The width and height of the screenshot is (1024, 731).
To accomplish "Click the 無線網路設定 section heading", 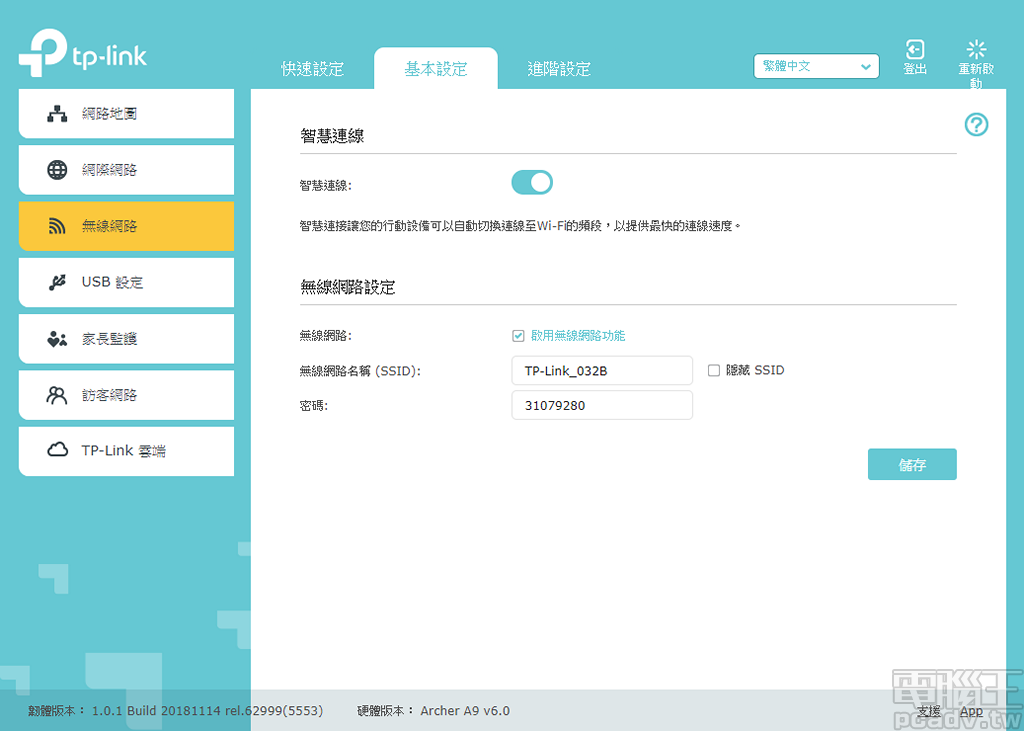I will coord(347,287).
